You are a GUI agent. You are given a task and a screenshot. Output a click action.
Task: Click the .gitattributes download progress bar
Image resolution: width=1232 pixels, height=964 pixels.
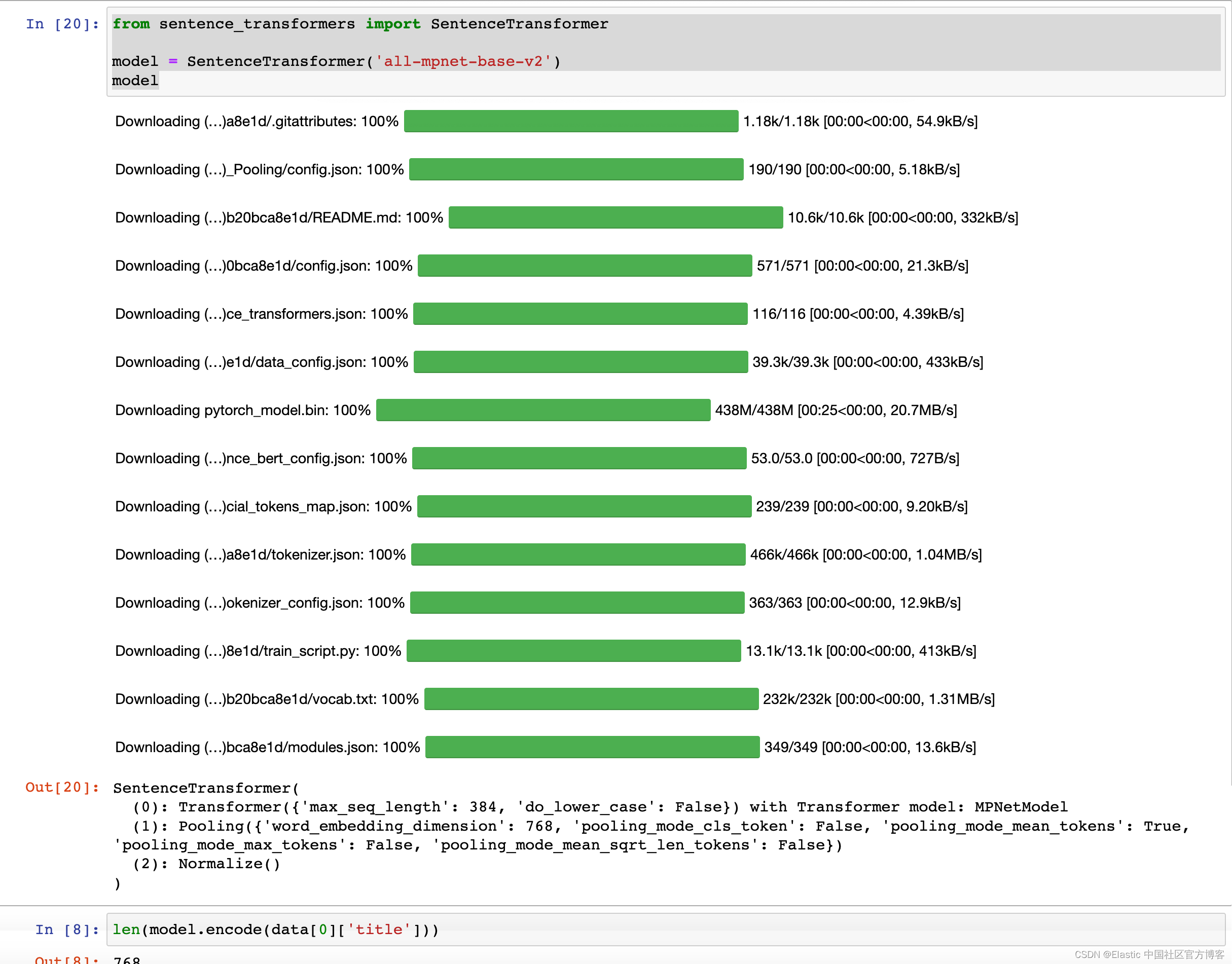[571, 121]
